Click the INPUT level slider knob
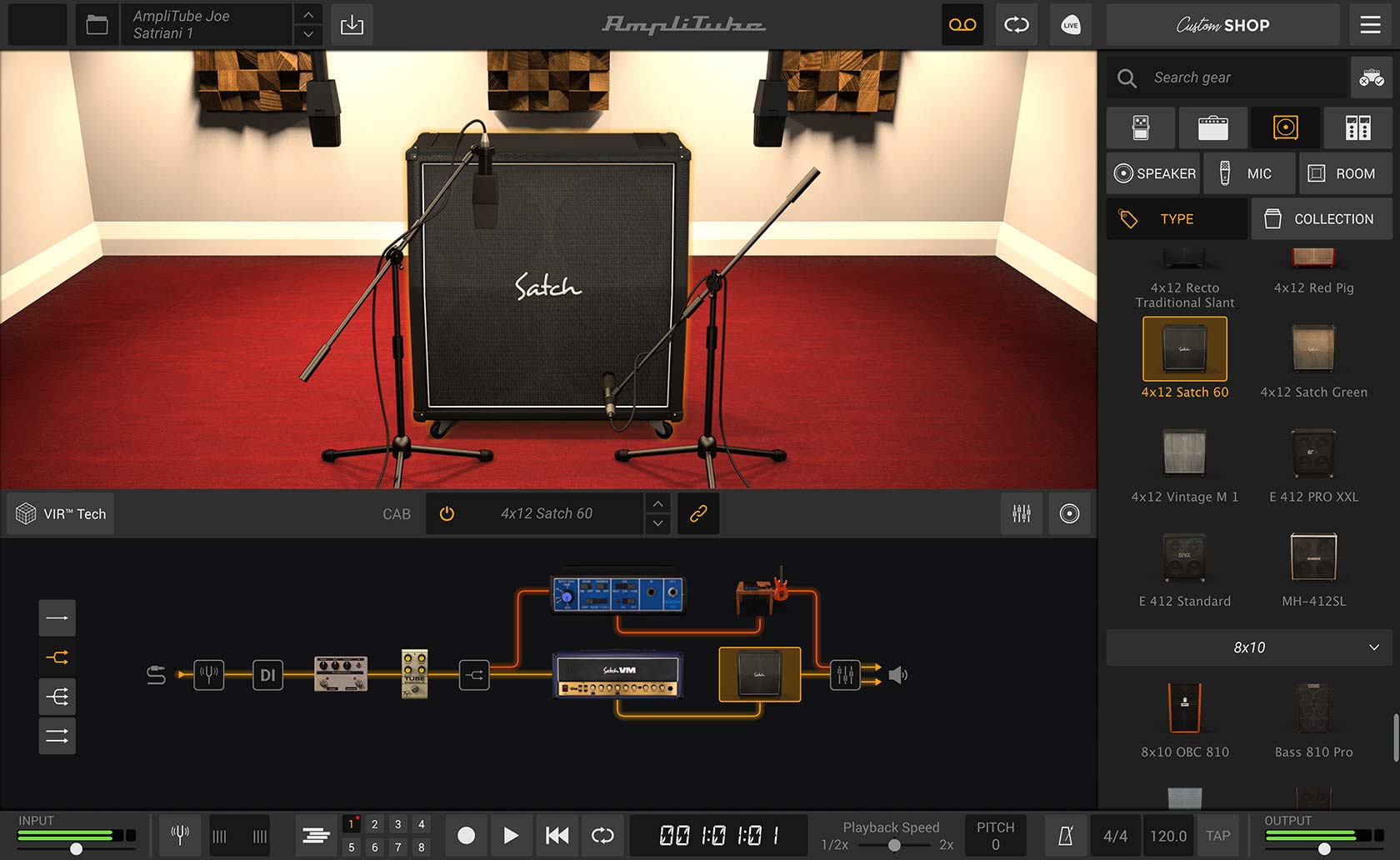This screenshot has width=1400, height=860. tap(76, 848)
